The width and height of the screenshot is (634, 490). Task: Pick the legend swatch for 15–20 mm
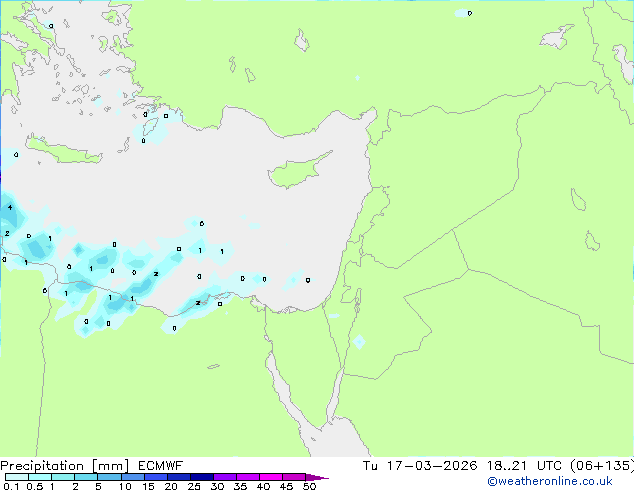pos(156,477)
